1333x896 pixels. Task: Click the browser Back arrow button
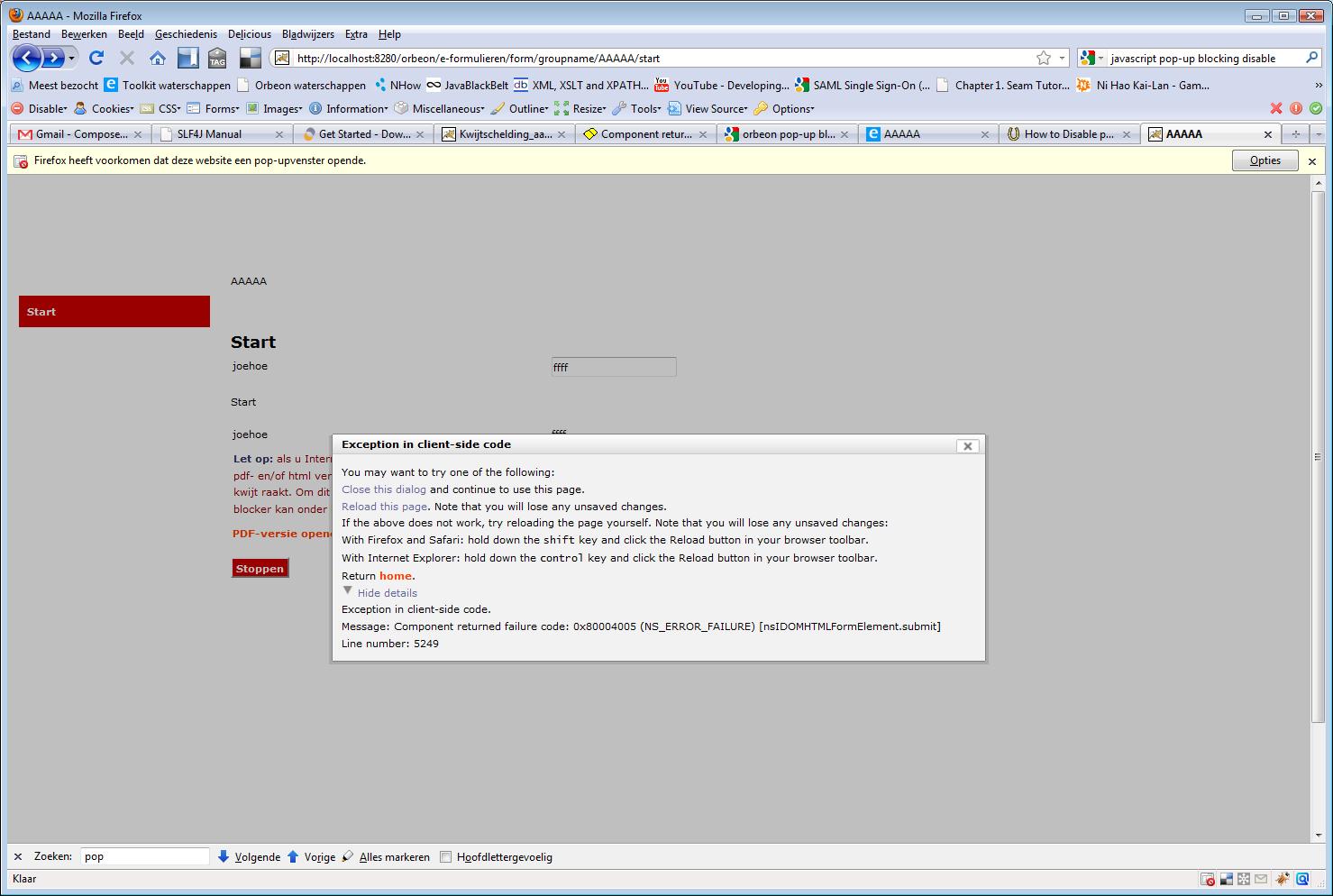[27, 59]
